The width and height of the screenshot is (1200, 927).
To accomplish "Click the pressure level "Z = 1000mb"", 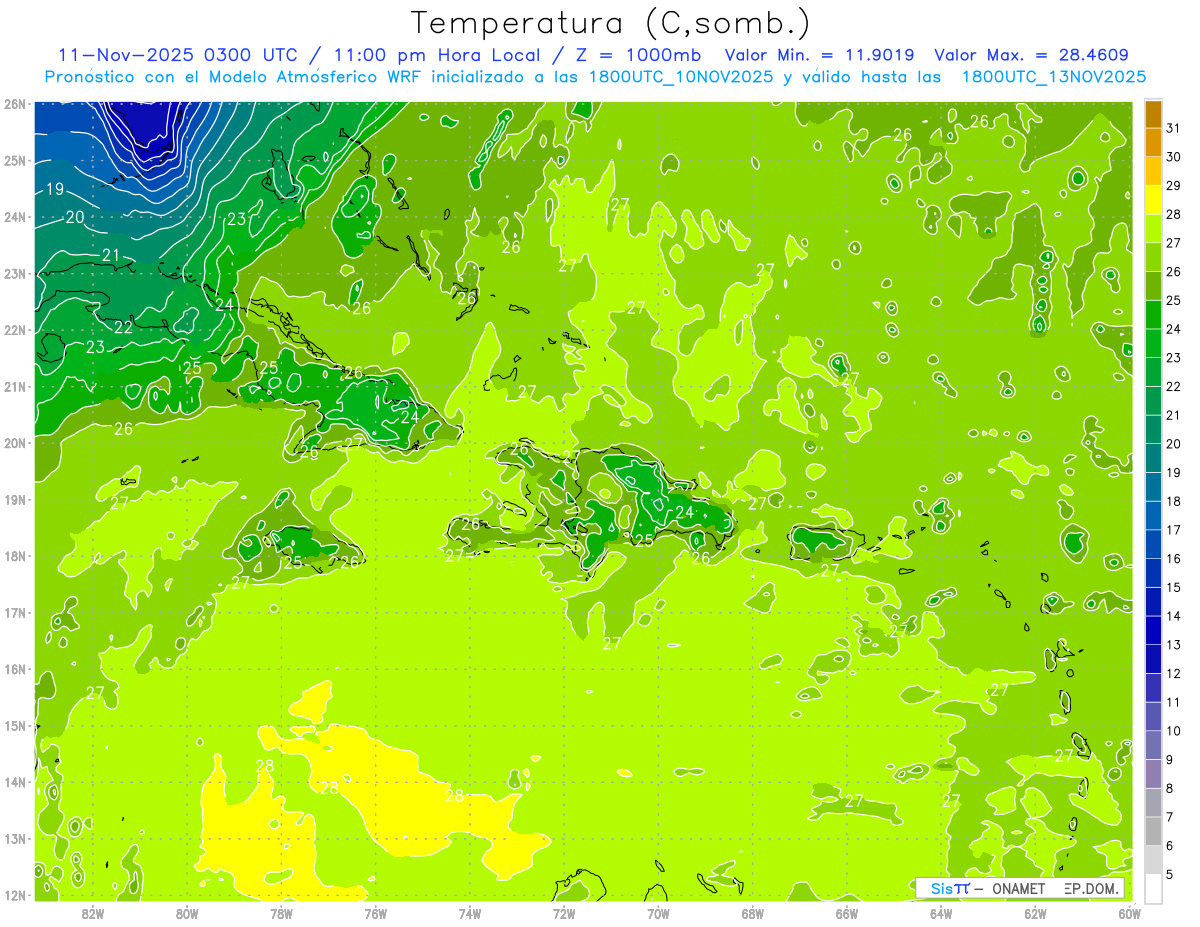I will tap(636, 55).
